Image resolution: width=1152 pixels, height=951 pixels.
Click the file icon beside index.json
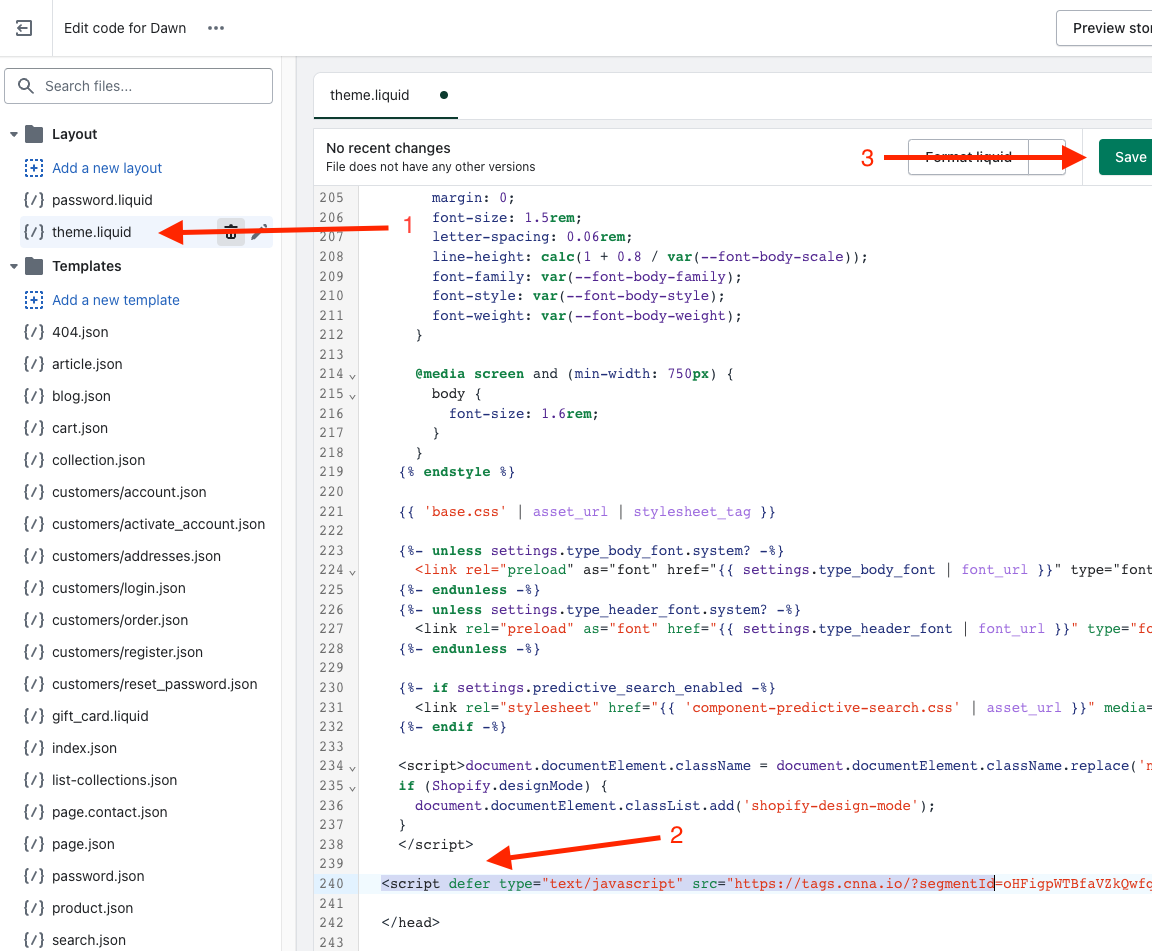(34, 747)
